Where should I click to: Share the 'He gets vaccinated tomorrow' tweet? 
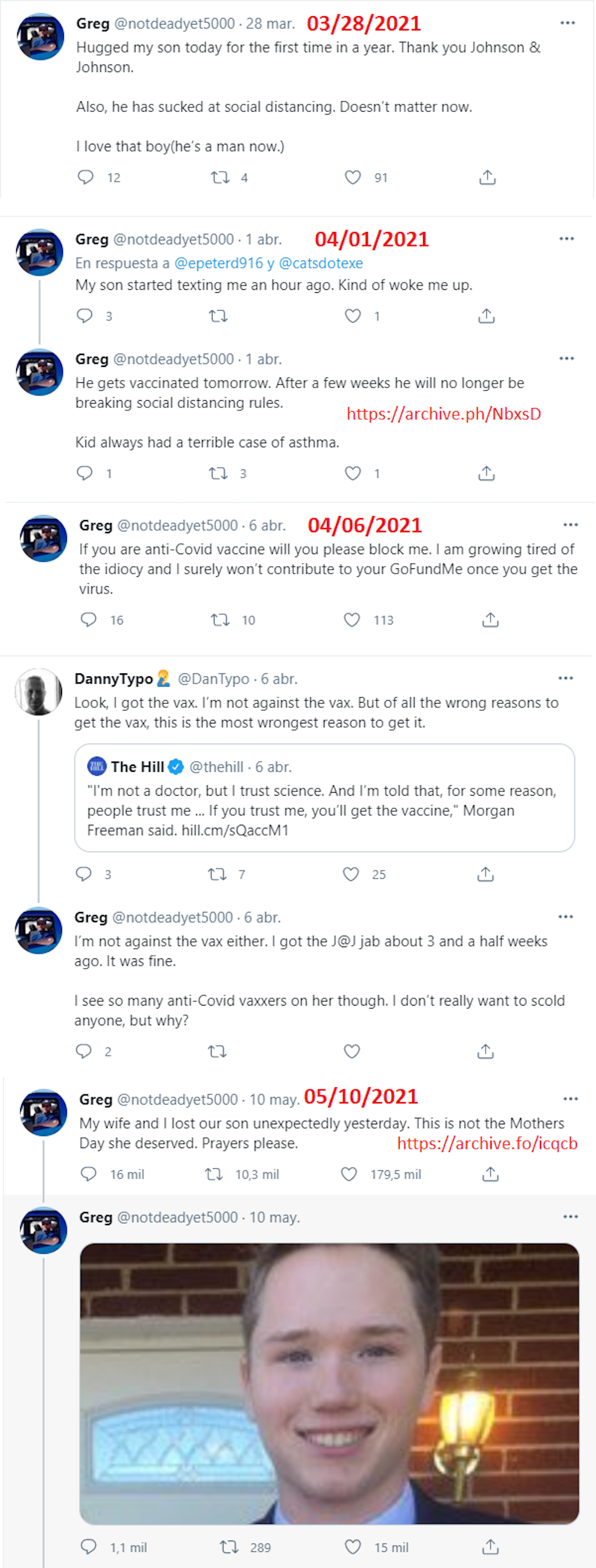[486, 473]
